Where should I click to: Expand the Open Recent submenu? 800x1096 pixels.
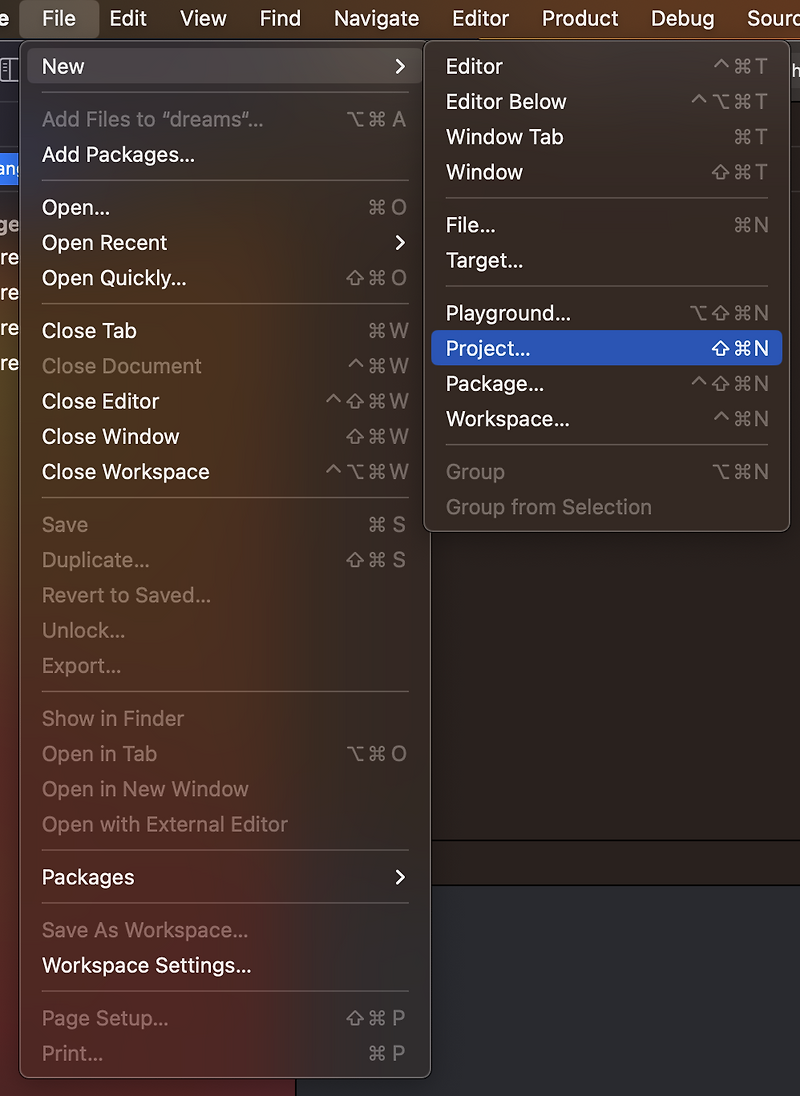click(401, 242)
